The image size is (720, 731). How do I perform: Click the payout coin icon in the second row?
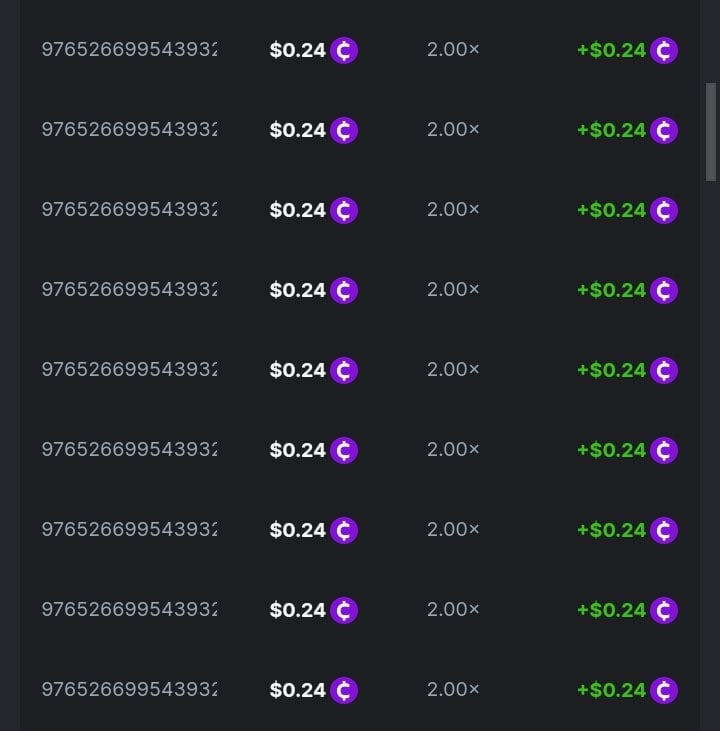(x=664, y=130)
